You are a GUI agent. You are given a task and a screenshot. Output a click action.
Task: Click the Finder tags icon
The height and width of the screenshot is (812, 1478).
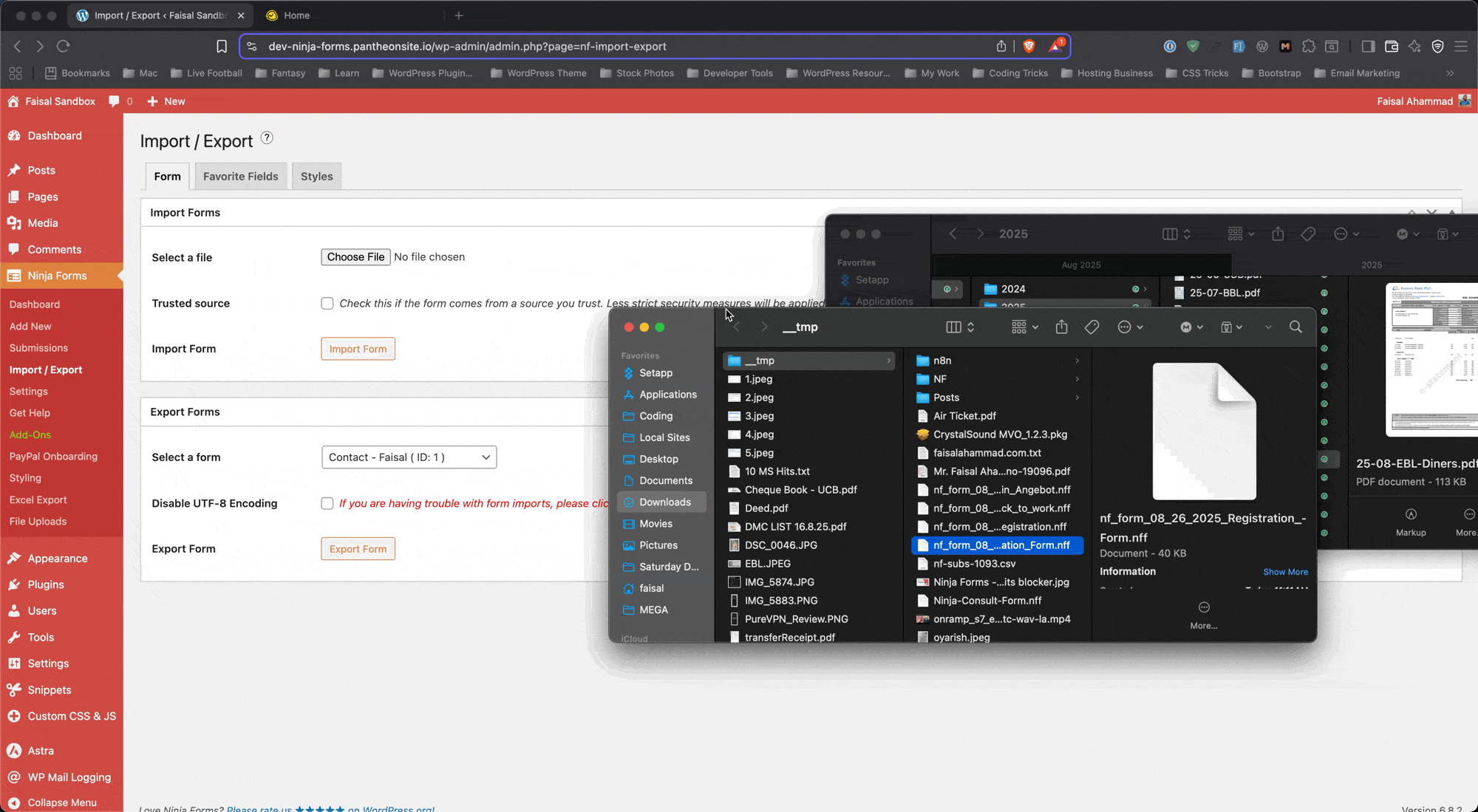[1092, 327]
